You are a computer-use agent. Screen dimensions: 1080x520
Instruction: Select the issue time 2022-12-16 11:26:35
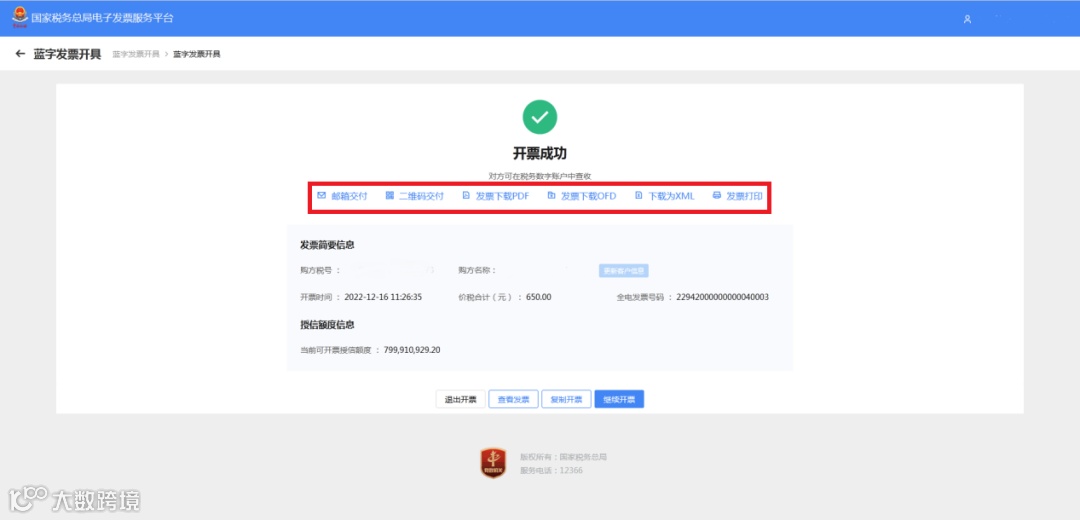pyautogui.click(x=382, y=298)
